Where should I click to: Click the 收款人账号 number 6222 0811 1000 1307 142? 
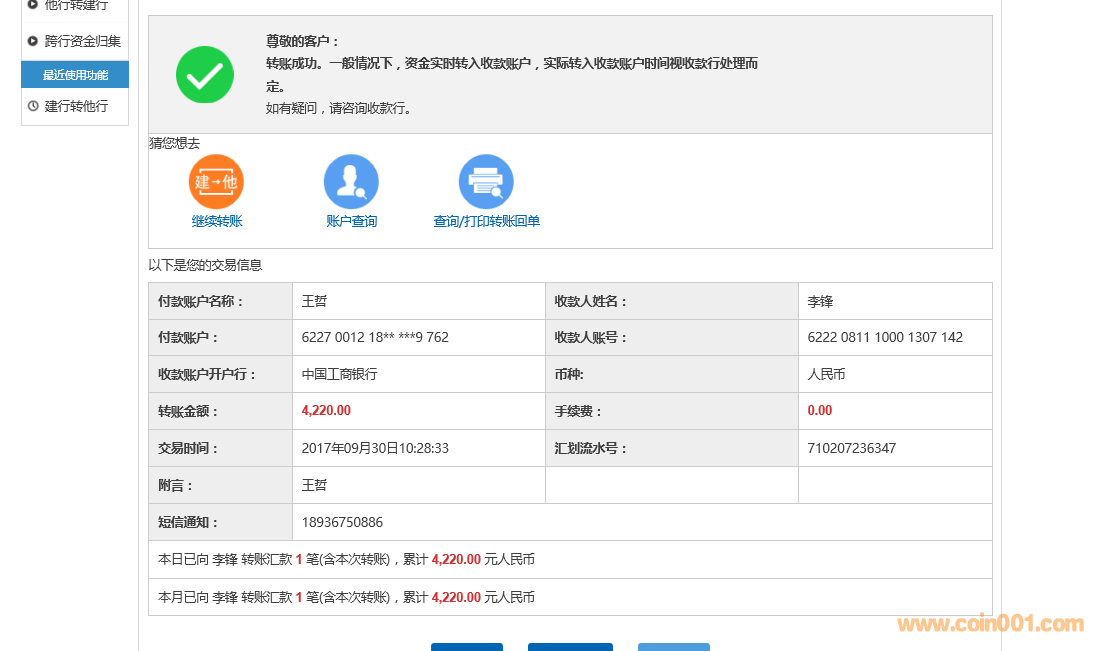[x=885, y=337]
